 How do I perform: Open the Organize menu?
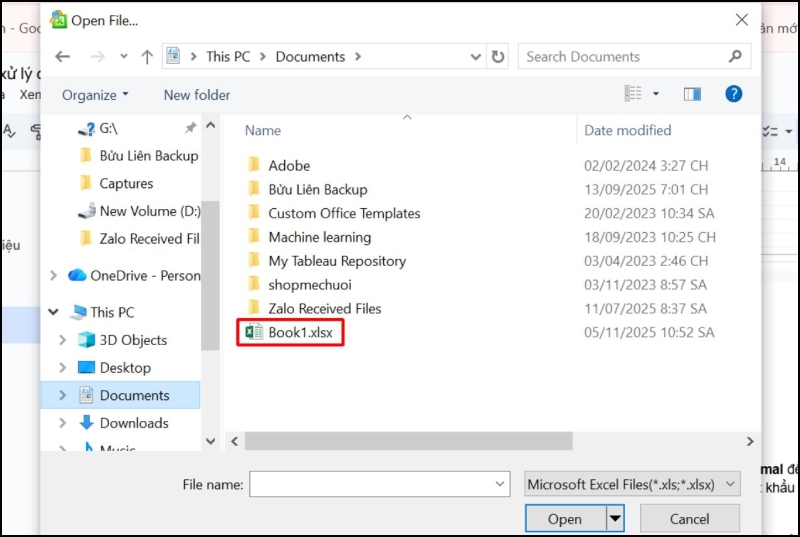95,95
